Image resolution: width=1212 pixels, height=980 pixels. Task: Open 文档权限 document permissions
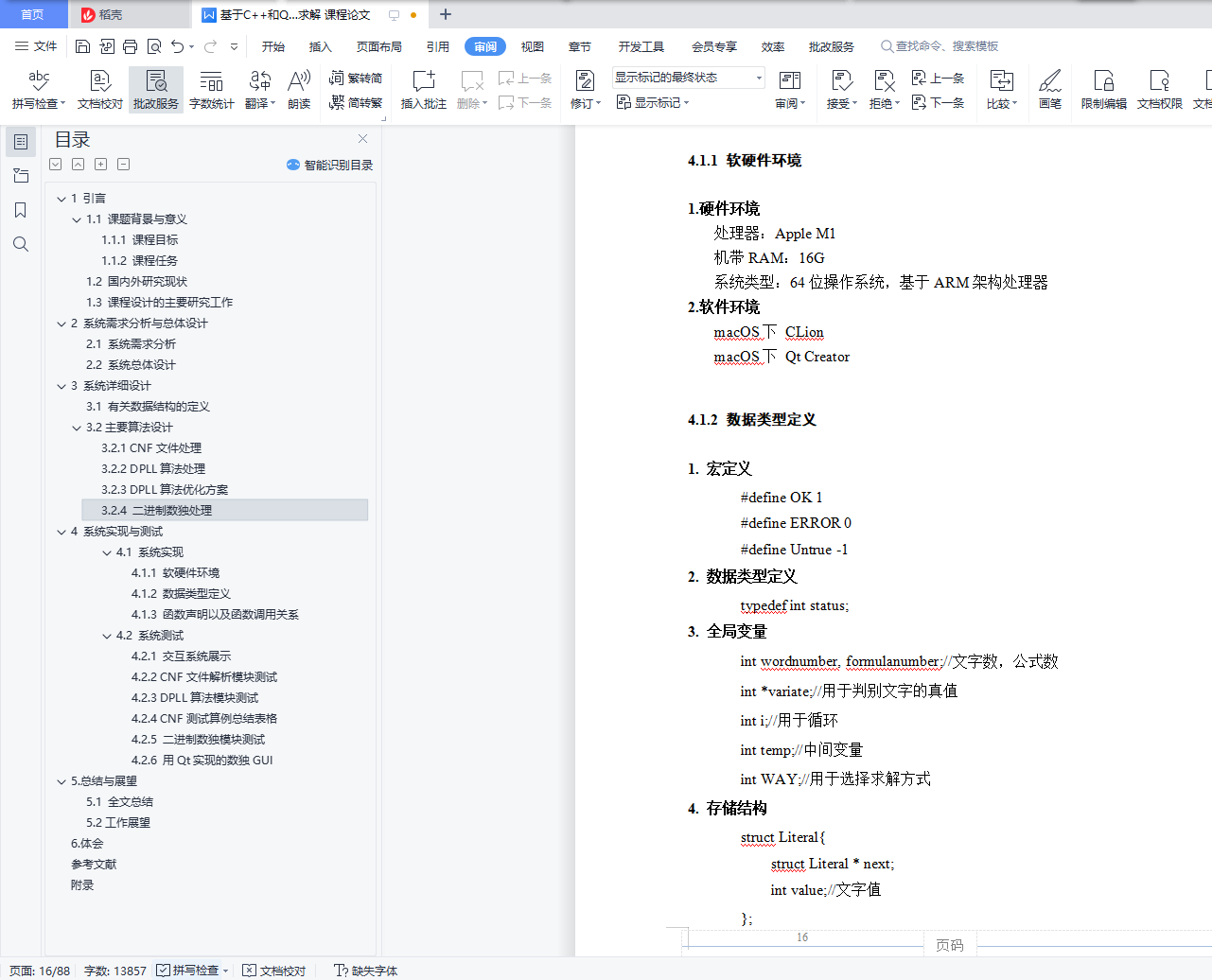click(1160, 90)
